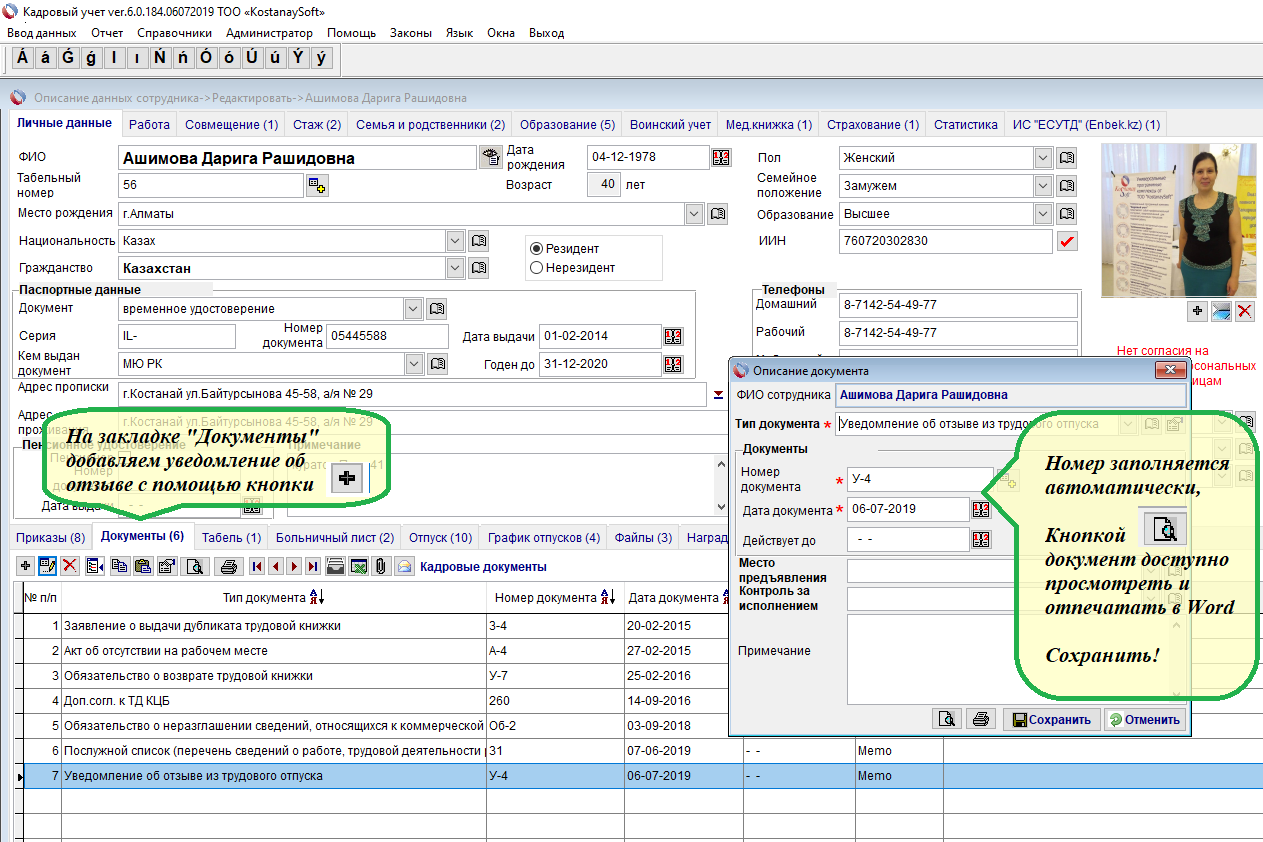Click the printer icon in the documents toolbar
The width and height of the screenshot is (1263, 842).
click(x=228, y=566)
